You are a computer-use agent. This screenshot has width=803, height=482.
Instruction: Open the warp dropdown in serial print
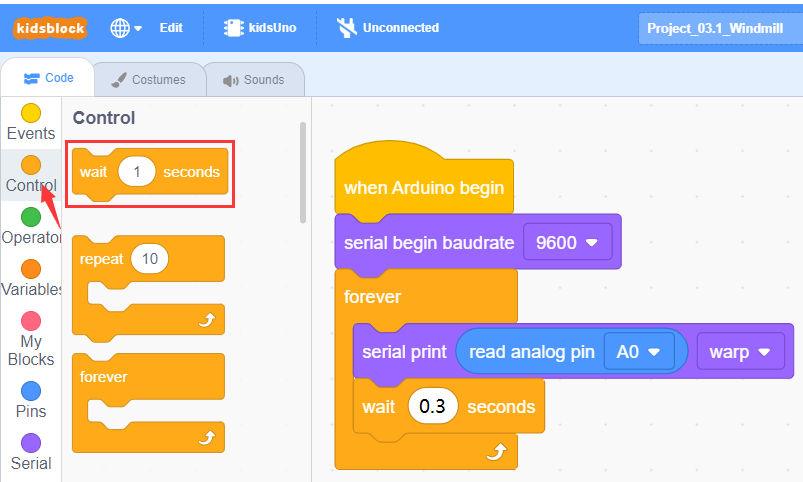[740, 351]
